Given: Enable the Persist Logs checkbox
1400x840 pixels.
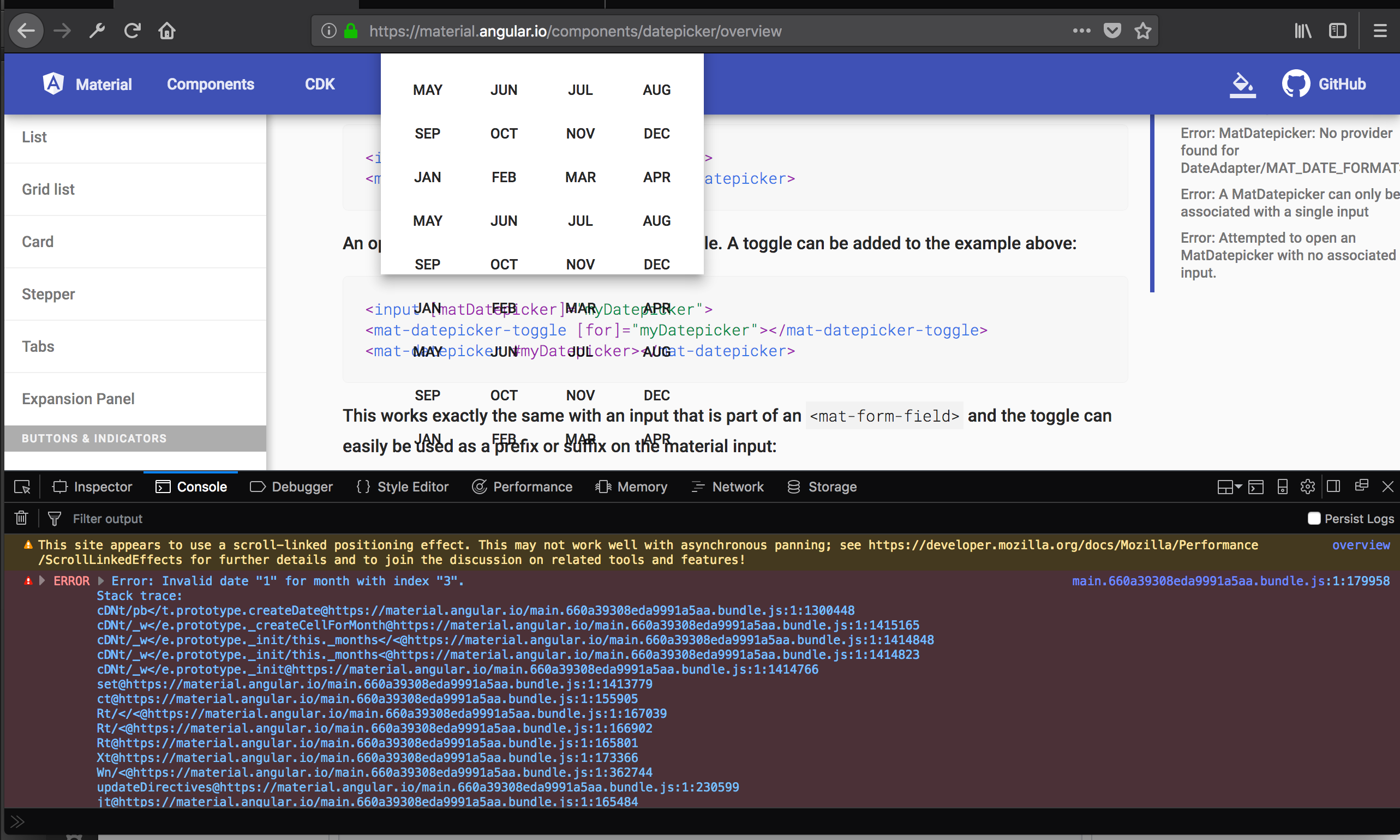Looking at the screenshot, I should coord(1314,519).
